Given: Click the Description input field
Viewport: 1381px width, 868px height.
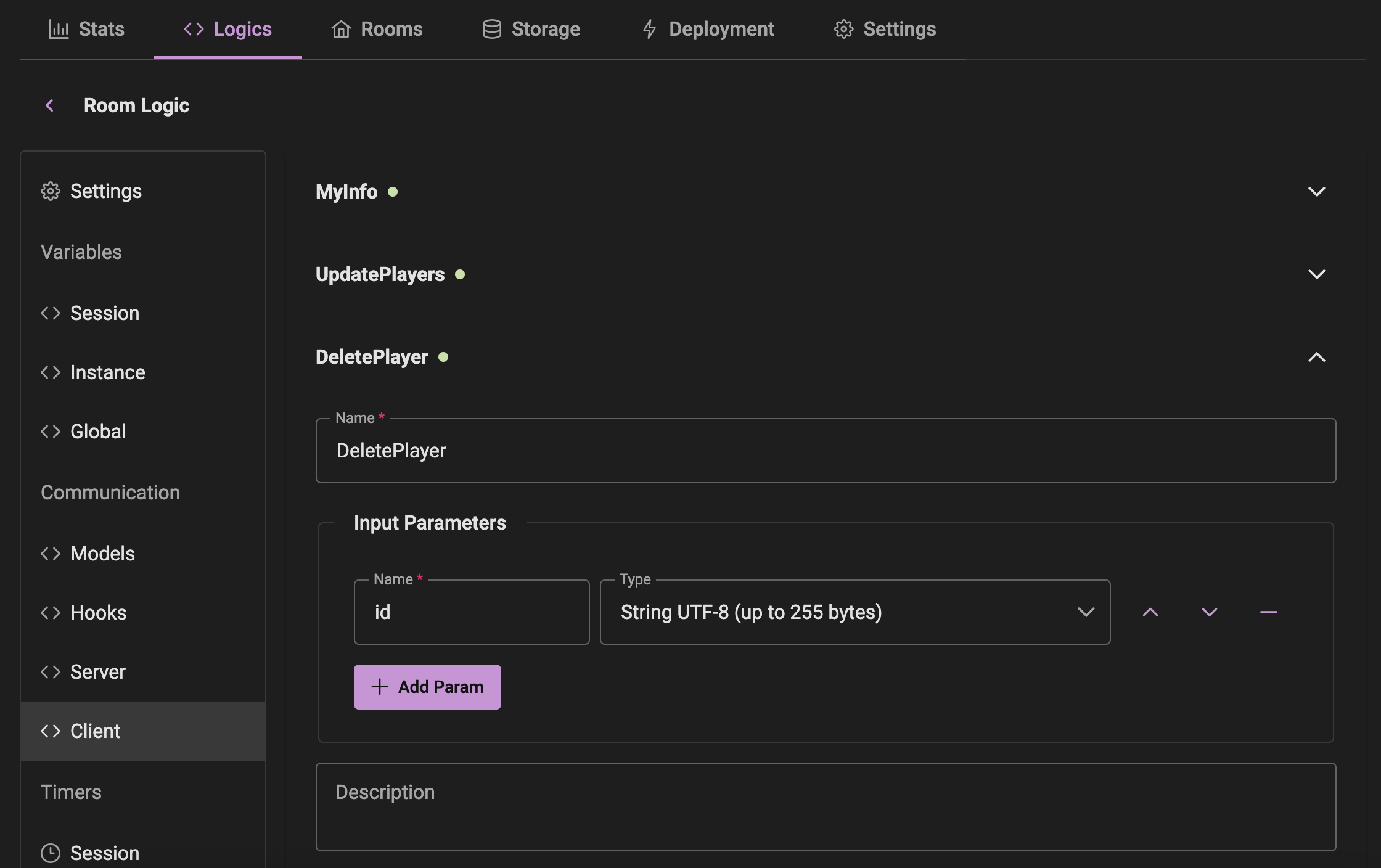Looking at the screenshot, I should [x=826, y=806].
